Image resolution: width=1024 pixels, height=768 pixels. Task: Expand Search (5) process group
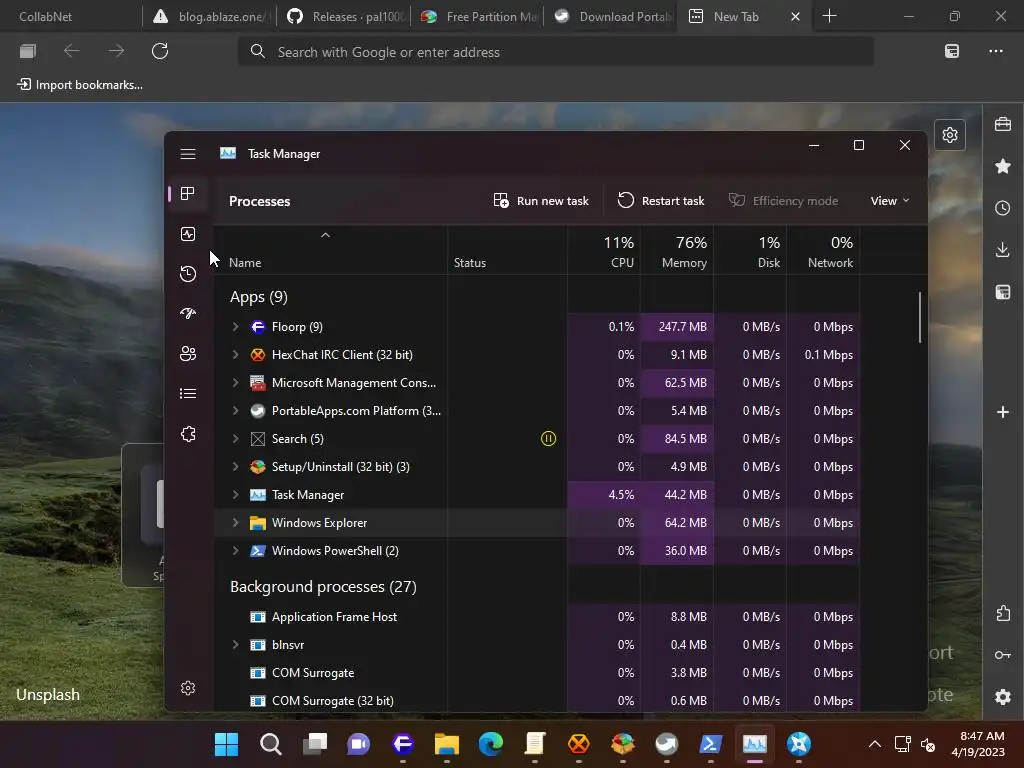[236, 439]
